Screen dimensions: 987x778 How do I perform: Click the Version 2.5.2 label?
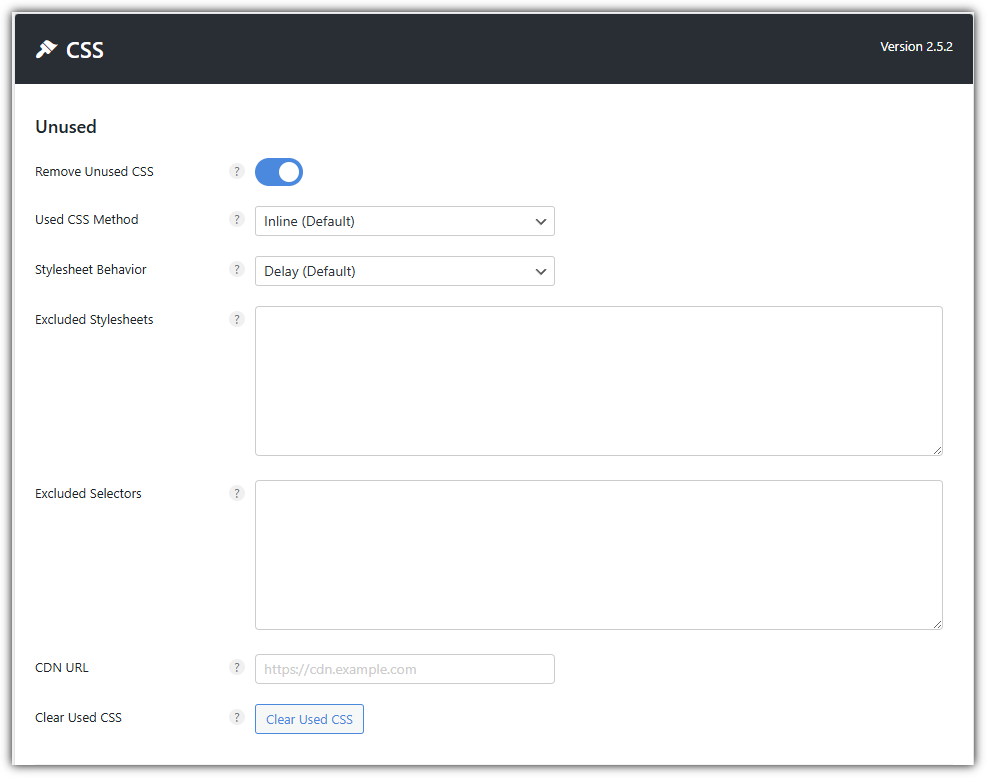point(916,46)
